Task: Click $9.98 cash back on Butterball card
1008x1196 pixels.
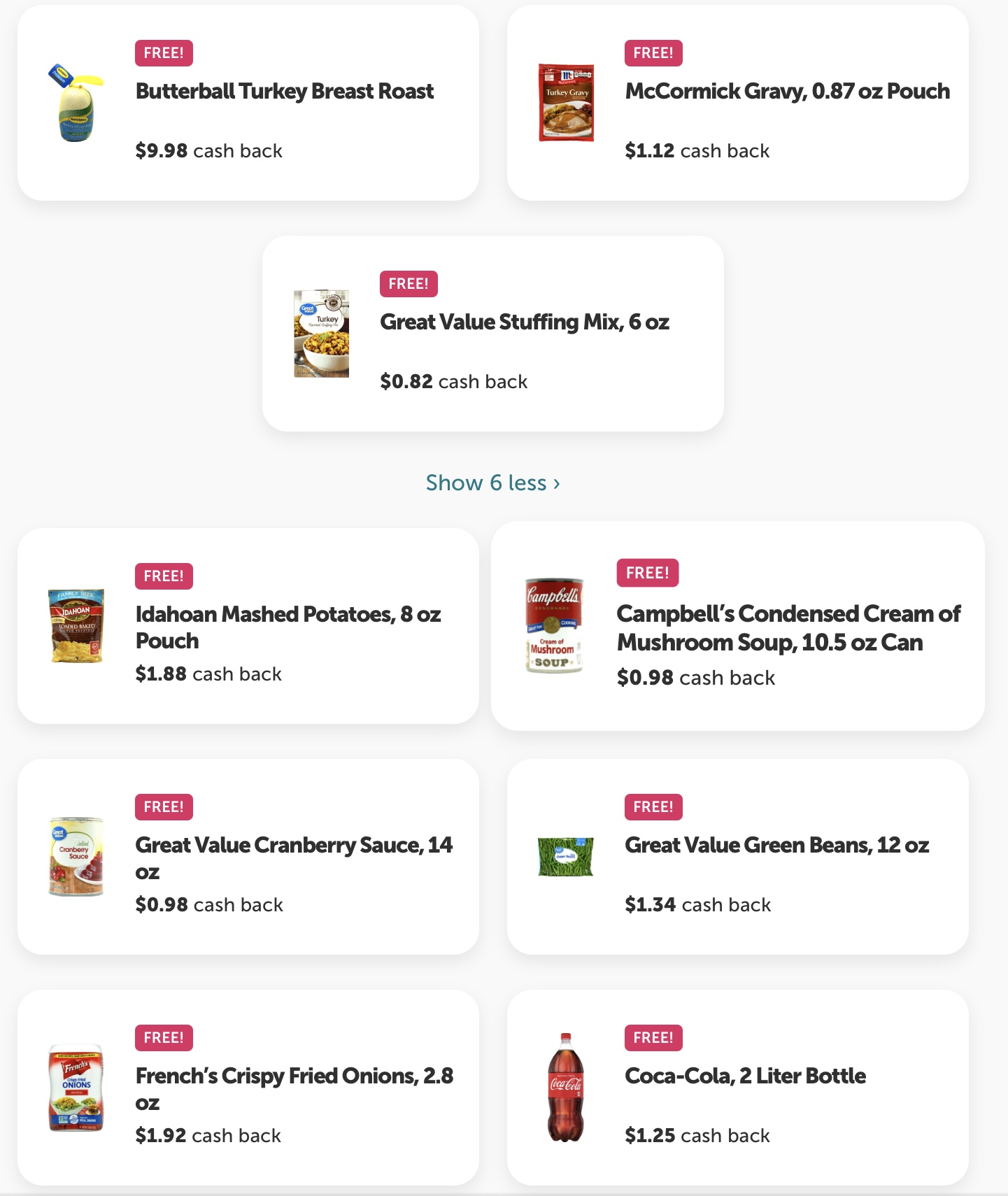Action: [x=208, y=150]
